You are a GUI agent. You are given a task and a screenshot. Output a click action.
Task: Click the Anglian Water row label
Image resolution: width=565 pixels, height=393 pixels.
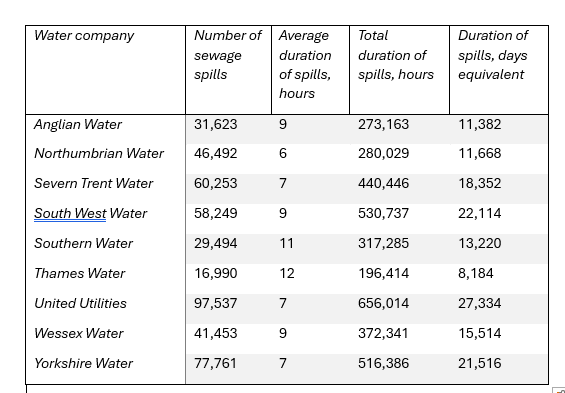tap(78, 124)
